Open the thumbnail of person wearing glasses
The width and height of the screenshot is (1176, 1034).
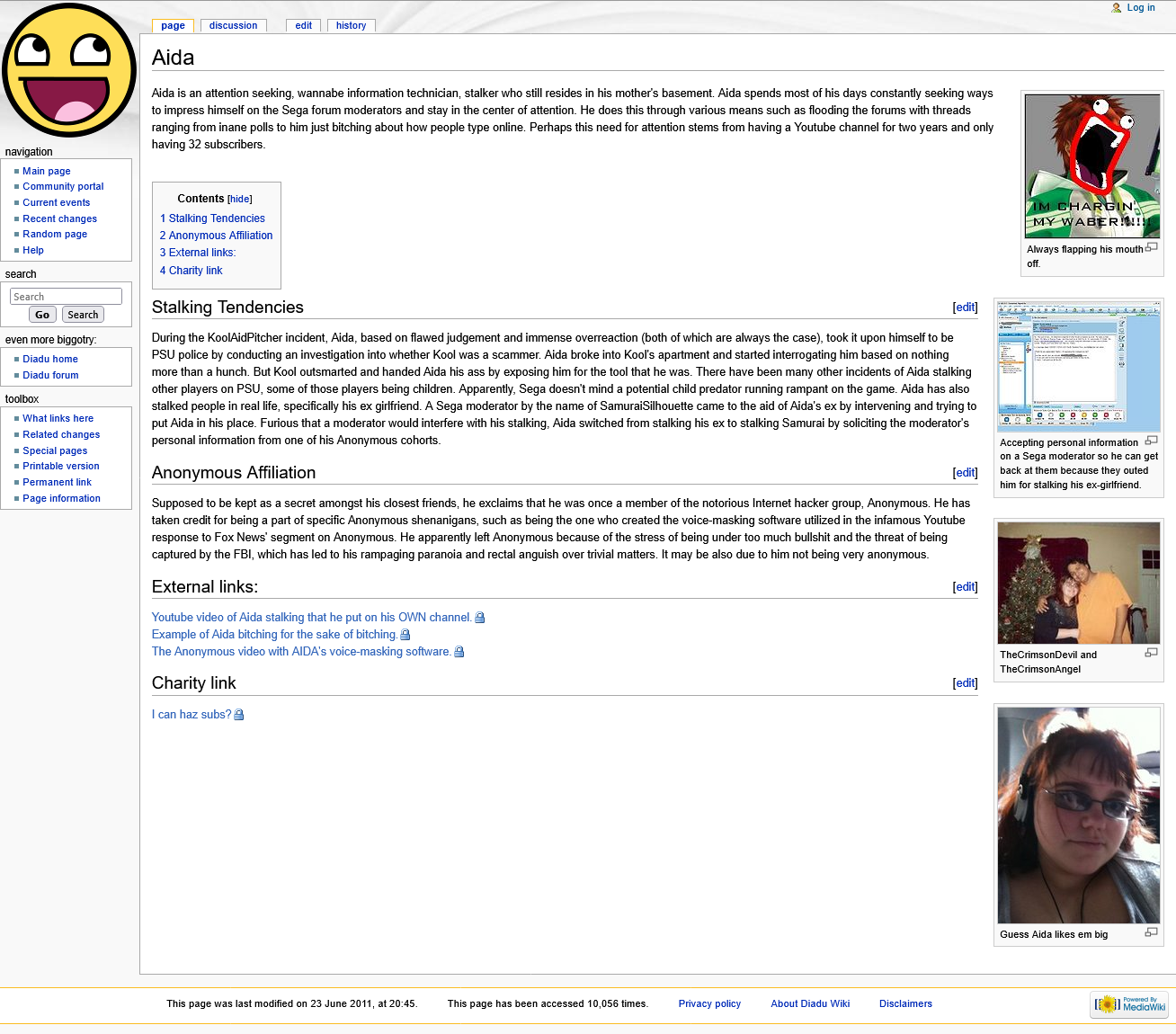click(x=1079, y=816)
